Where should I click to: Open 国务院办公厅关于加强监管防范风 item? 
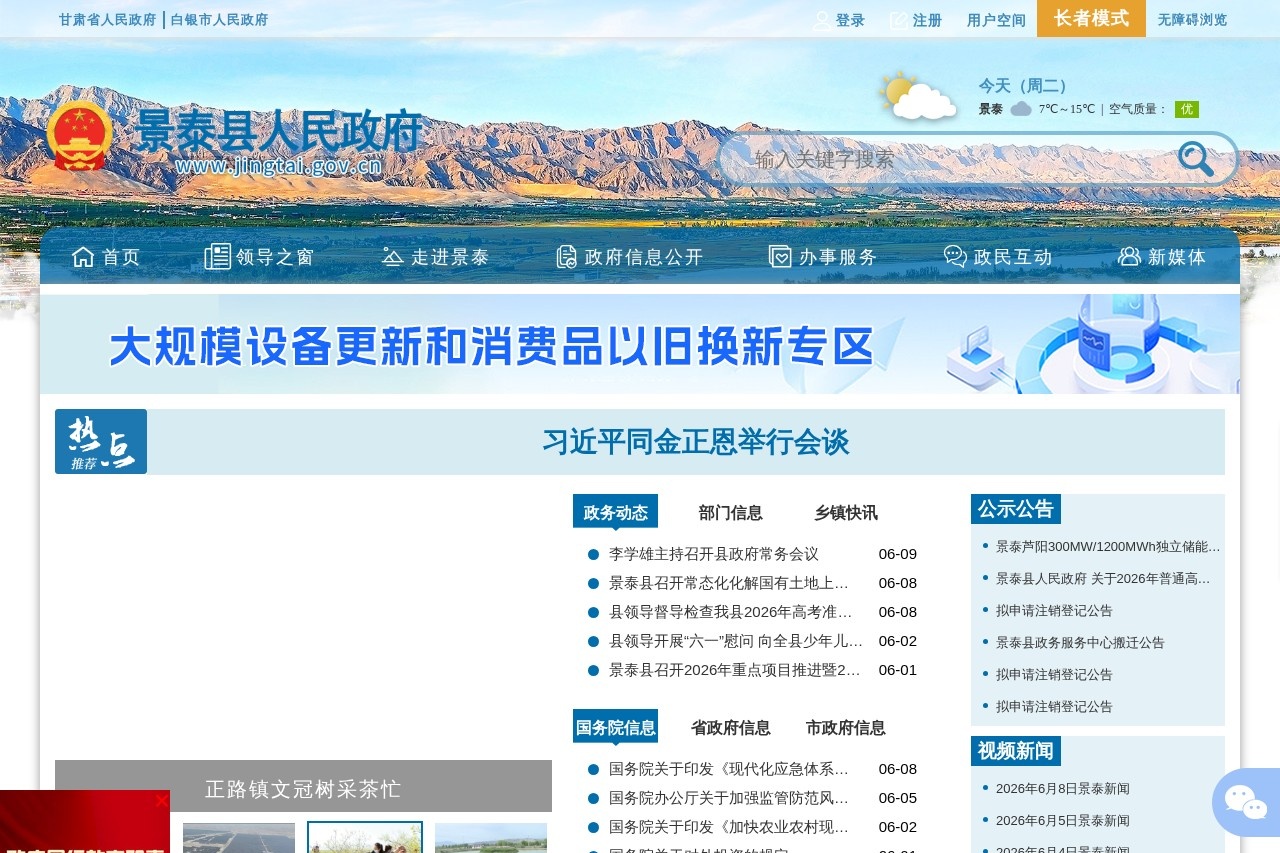[729, 798]
